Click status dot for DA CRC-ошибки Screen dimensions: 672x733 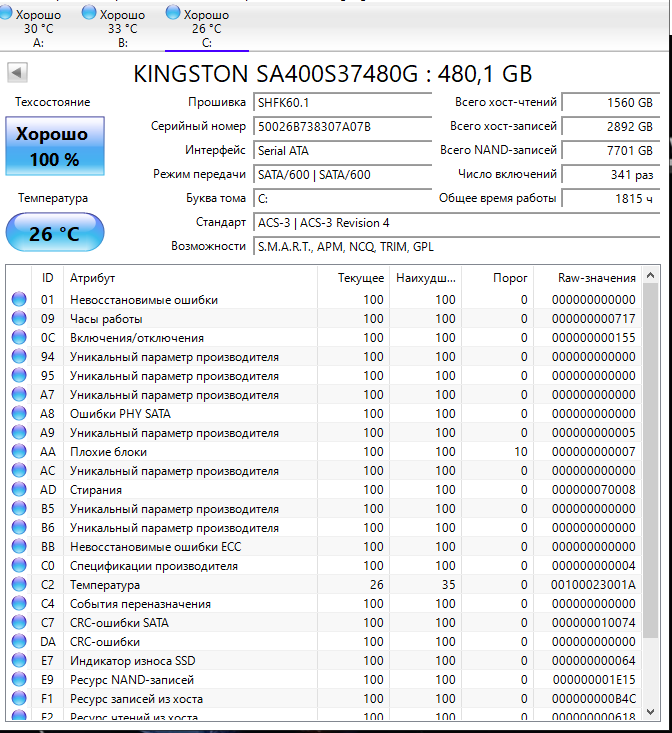[x=19, y=641]
